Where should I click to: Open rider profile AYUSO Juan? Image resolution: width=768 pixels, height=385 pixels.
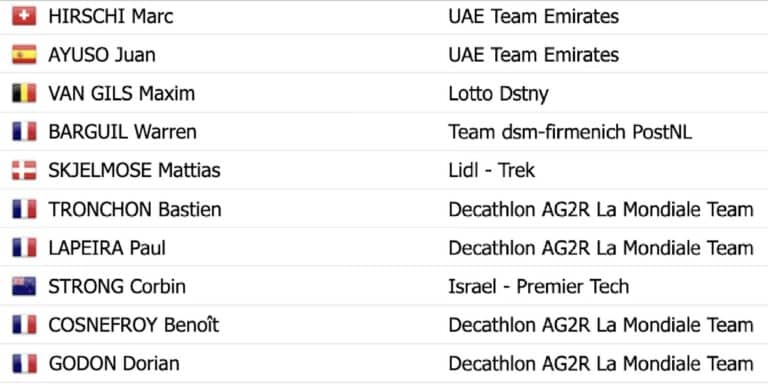pyautogui.click(x=102, y=55)
